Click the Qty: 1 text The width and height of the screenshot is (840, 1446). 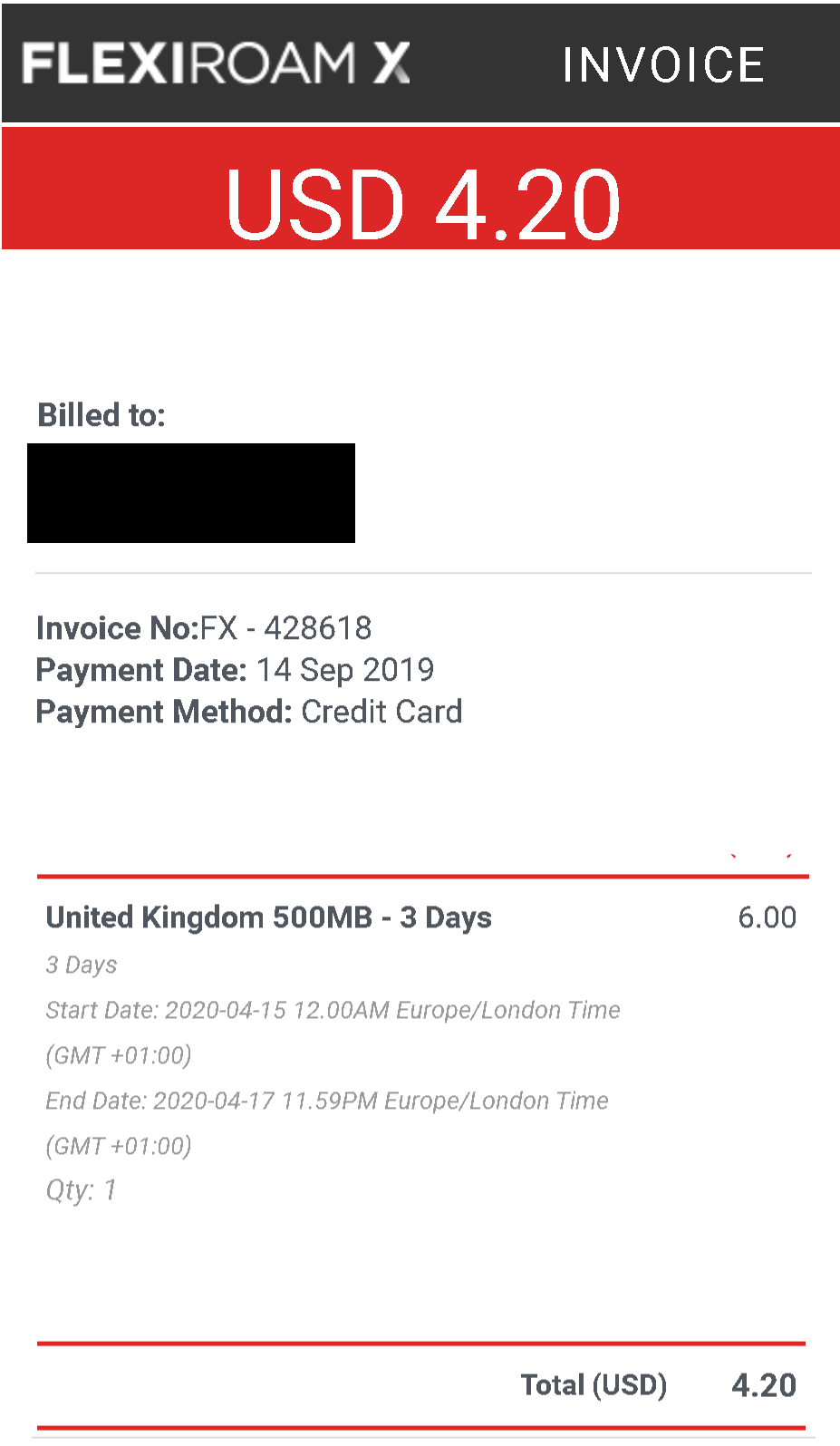pyautogui.click(x=82, y=1190)
